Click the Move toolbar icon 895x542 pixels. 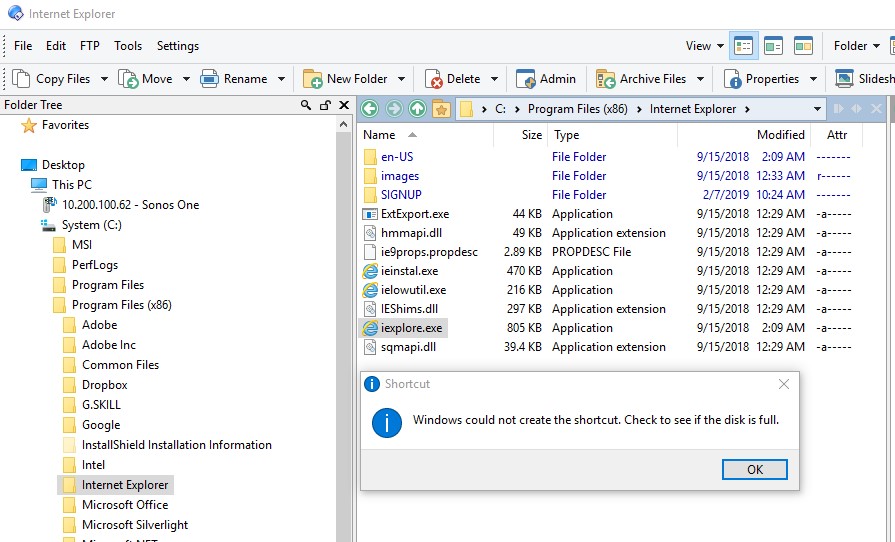click(128, 79)
